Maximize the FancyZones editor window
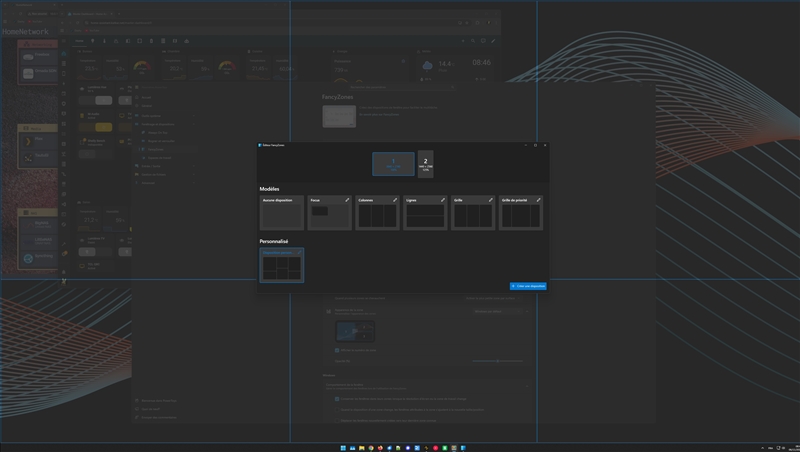Viewport: 800px width, 452px height. (535, 145)
